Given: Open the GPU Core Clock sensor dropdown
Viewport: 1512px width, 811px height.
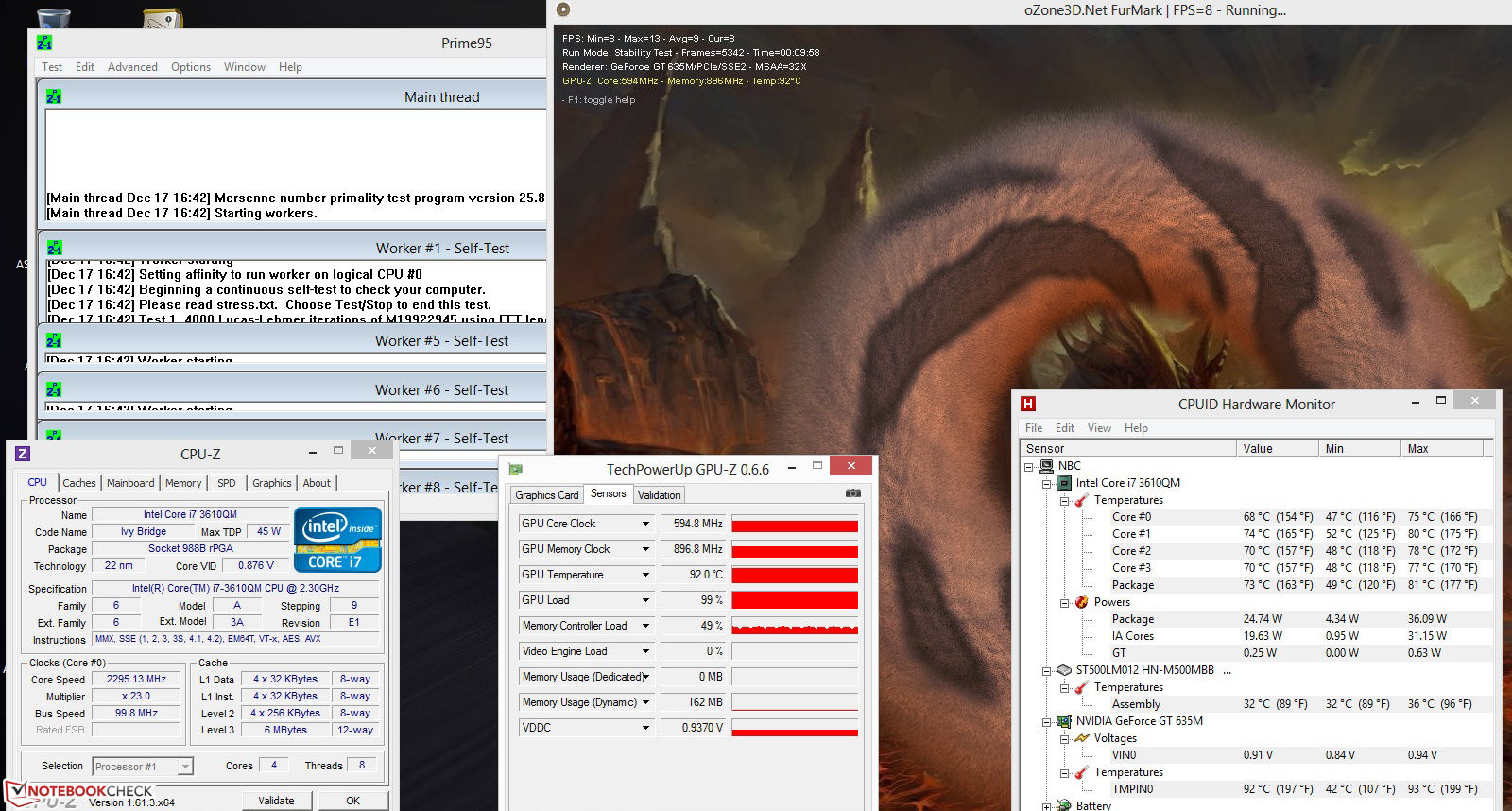Looking at the screenshot, I should coord(646,524).
